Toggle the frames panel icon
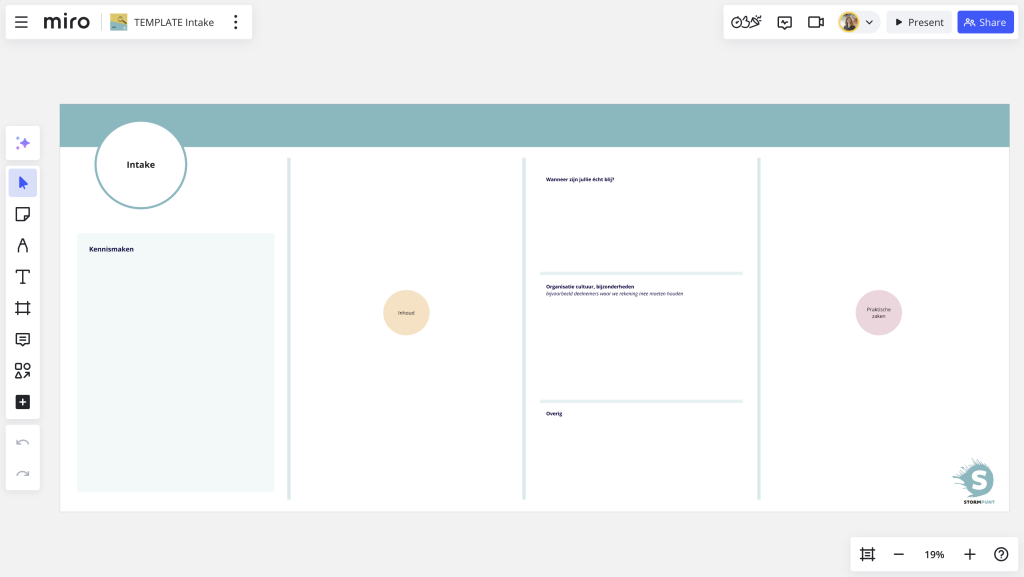 867,554
